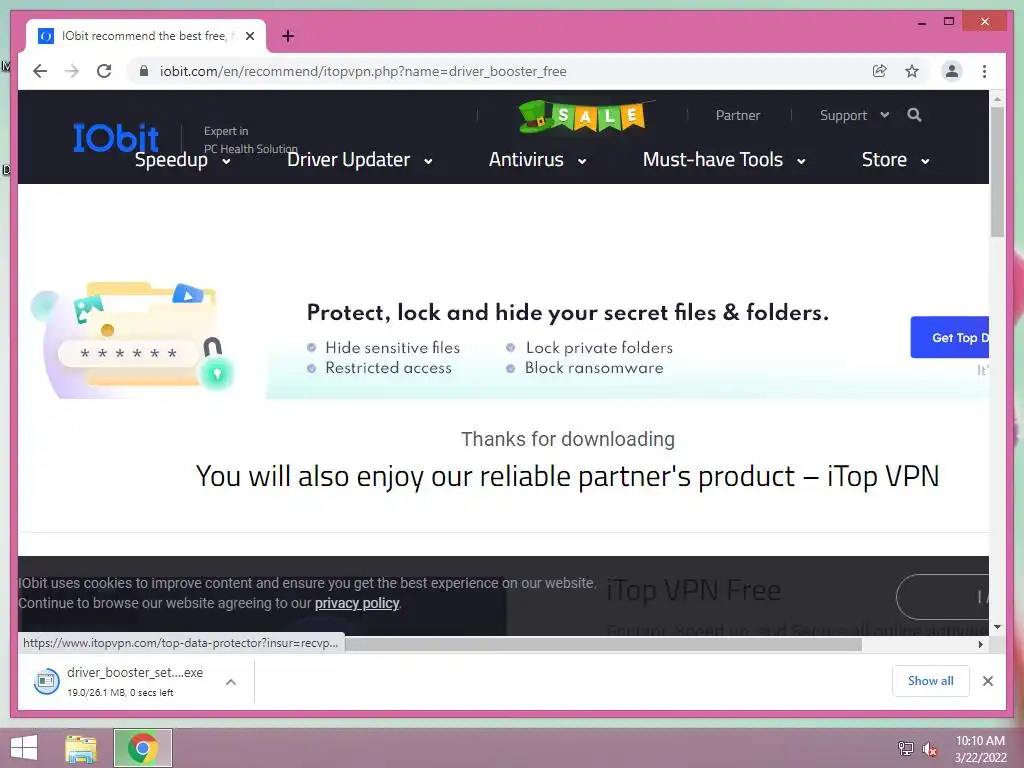Open the Support dropdown
The height and width of the screenshot is (768, 1024).
[x=854, y=116]
